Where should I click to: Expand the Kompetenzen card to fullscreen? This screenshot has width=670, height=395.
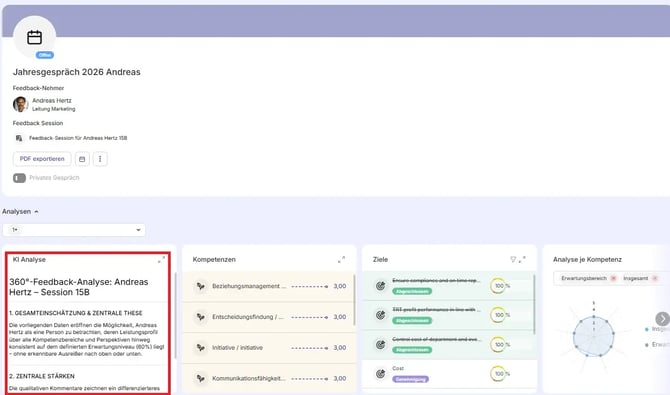(341, 259)
